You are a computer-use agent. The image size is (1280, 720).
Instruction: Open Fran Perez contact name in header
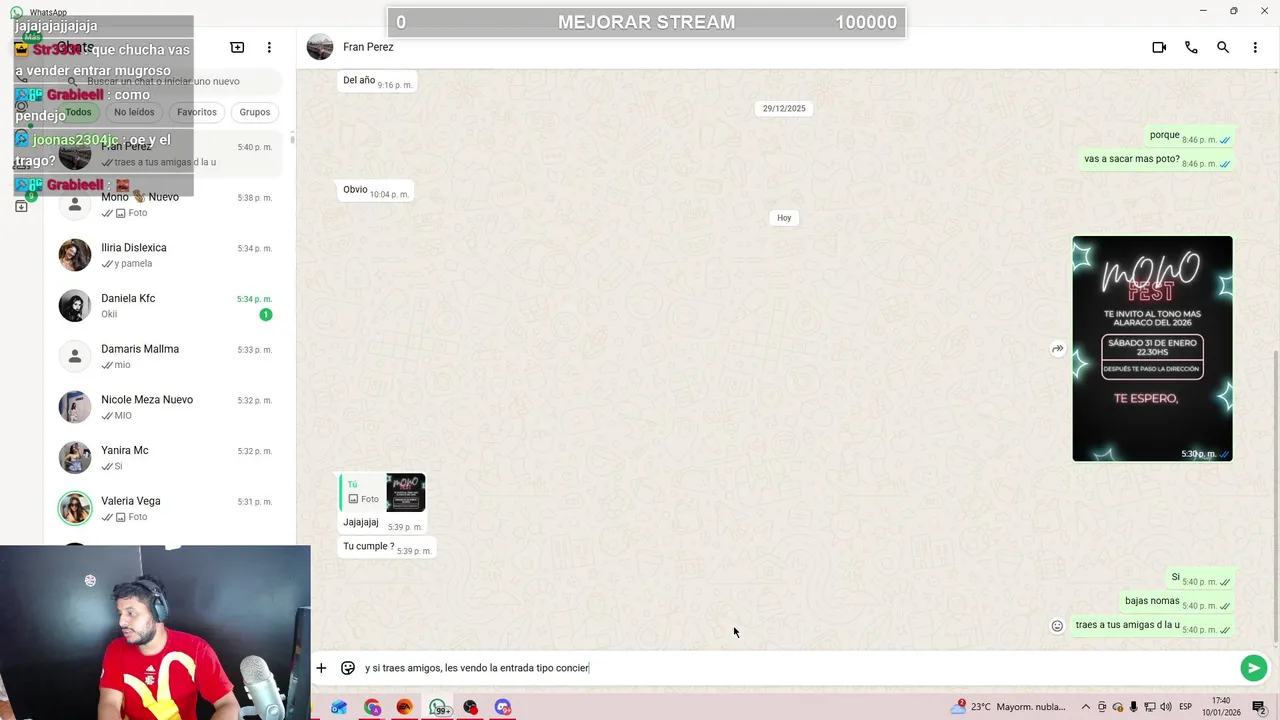[x=368, y=47]
